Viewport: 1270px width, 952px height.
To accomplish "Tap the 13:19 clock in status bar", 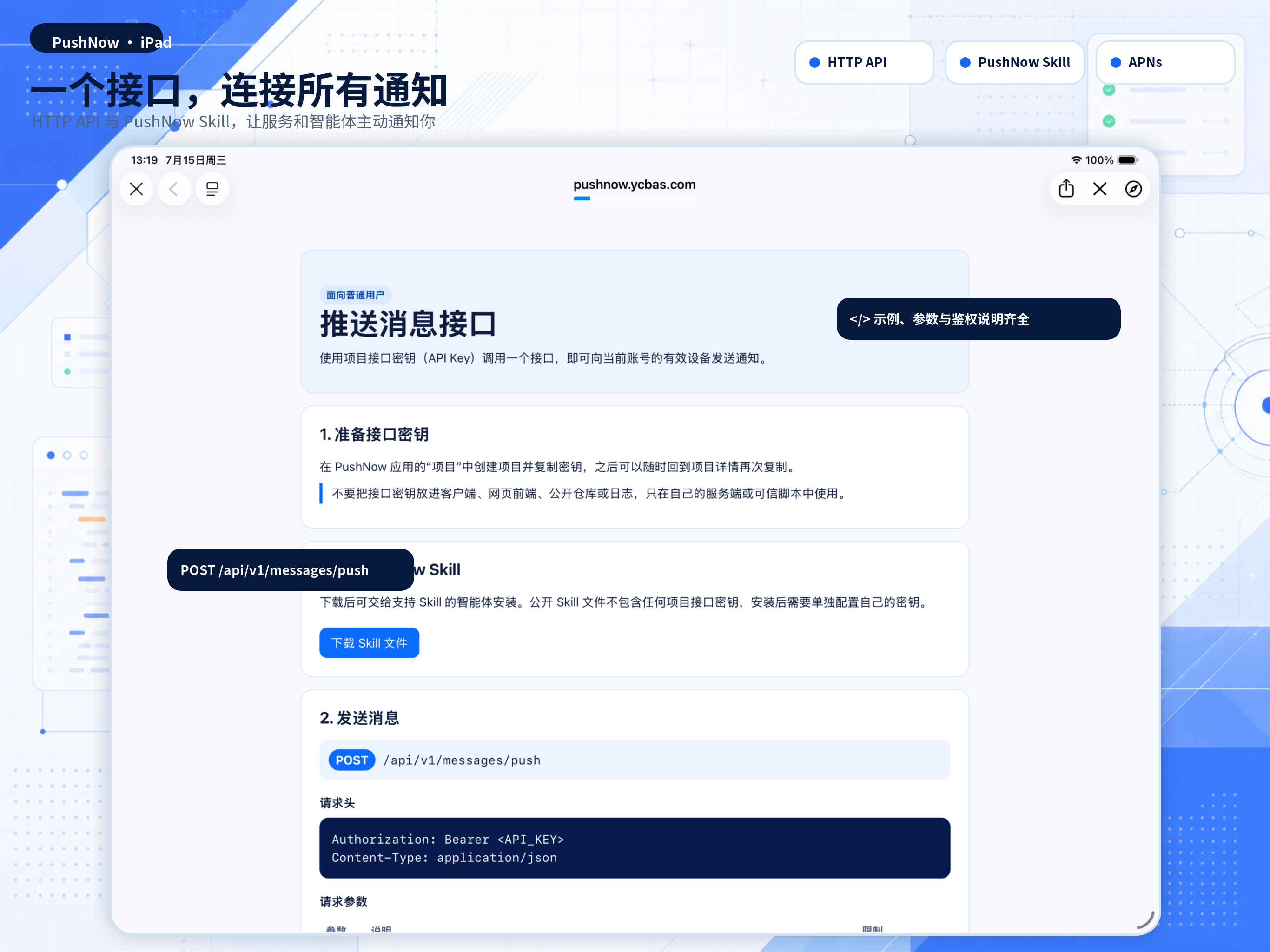I will coord(144,160).
